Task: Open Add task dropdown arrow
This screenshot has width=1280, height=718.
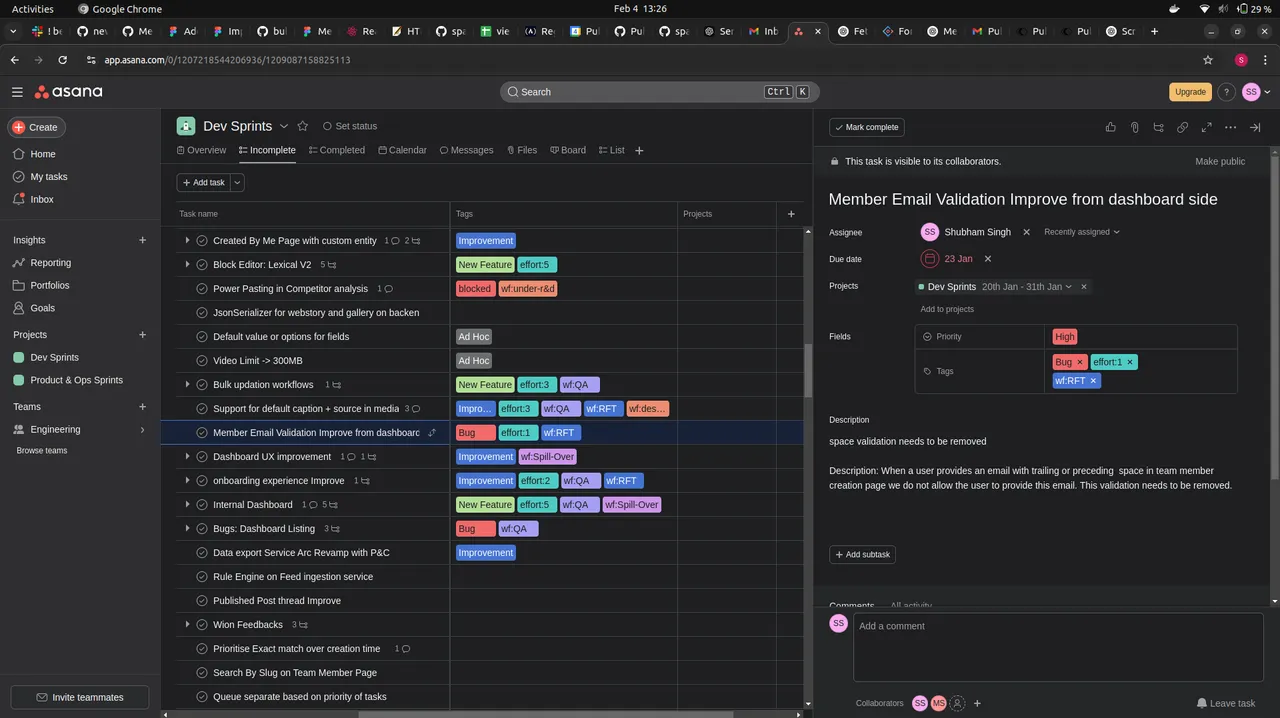Action: tap(237, 183)
